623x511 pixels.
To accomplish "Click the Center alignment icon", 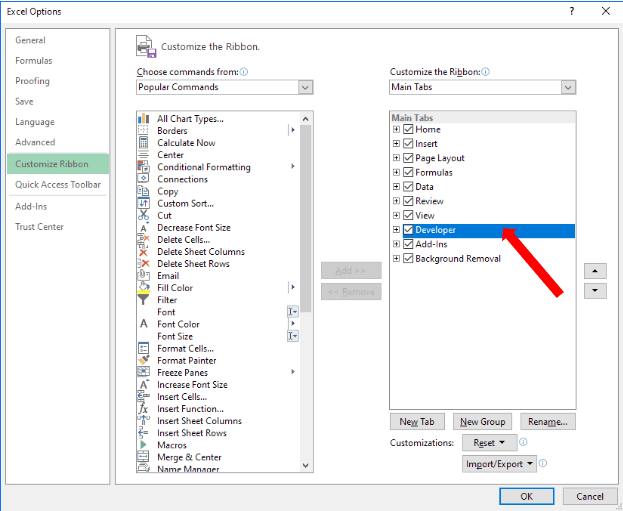I will 143,155.
